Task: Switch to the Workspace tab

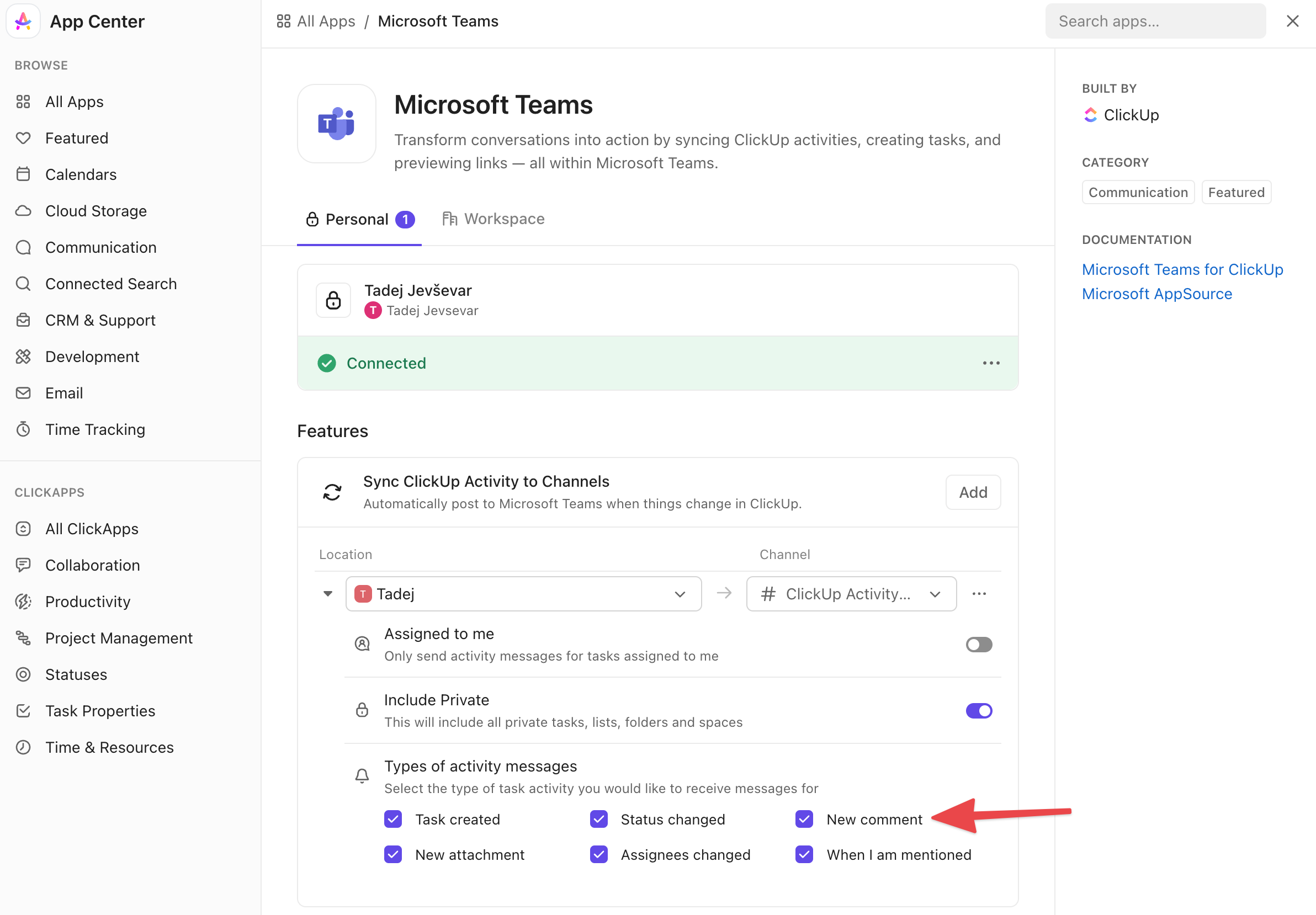Action: point(493,220)
